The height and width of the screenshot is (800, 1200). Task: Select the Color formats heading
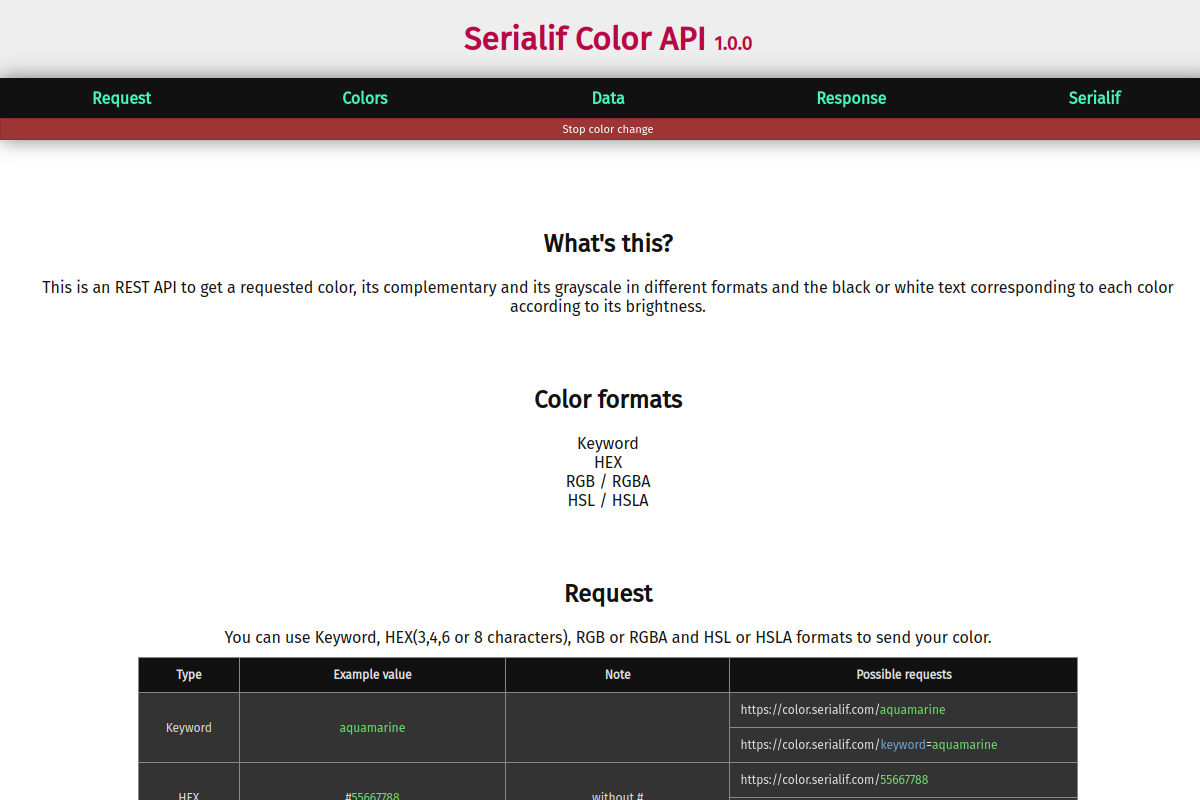(x=608, y=399)
